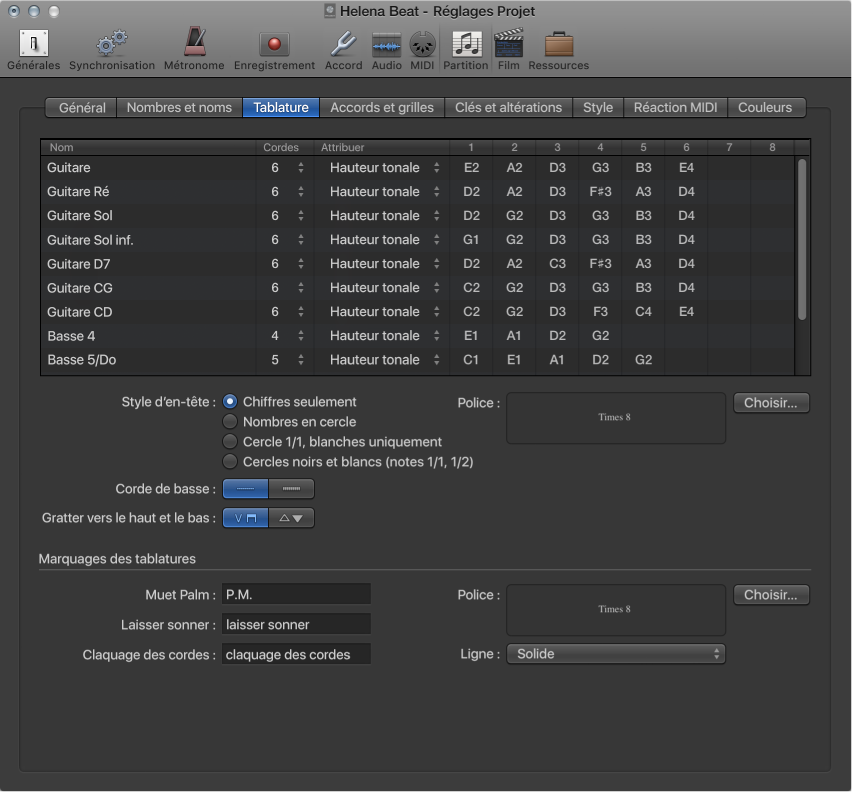854x794 pixels.
Task: Open the Ligne Solide dropdown
Action: point(615,654)
